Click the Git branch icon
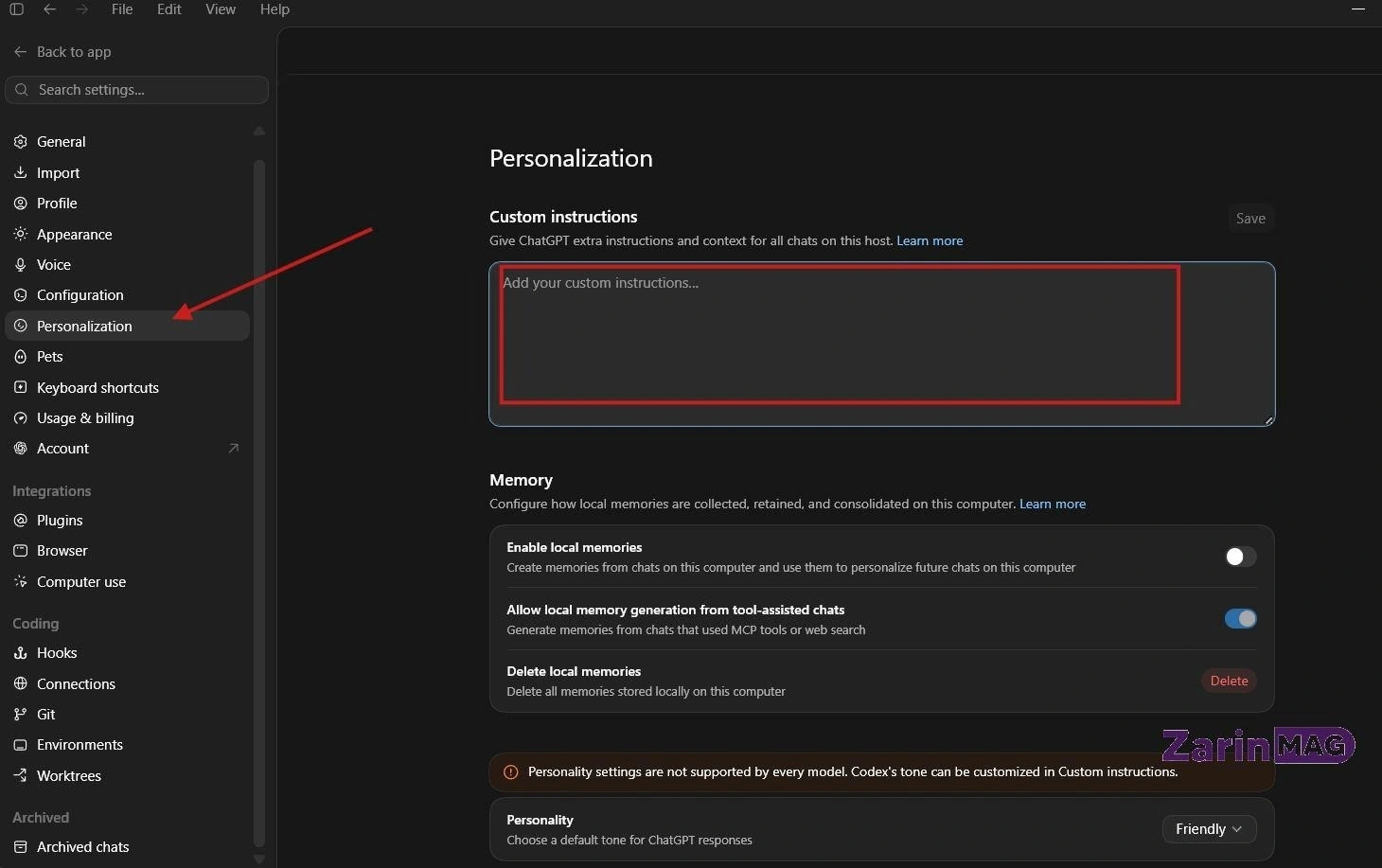The height and width of the screenshot is (868, 1382). coord(21,715)
